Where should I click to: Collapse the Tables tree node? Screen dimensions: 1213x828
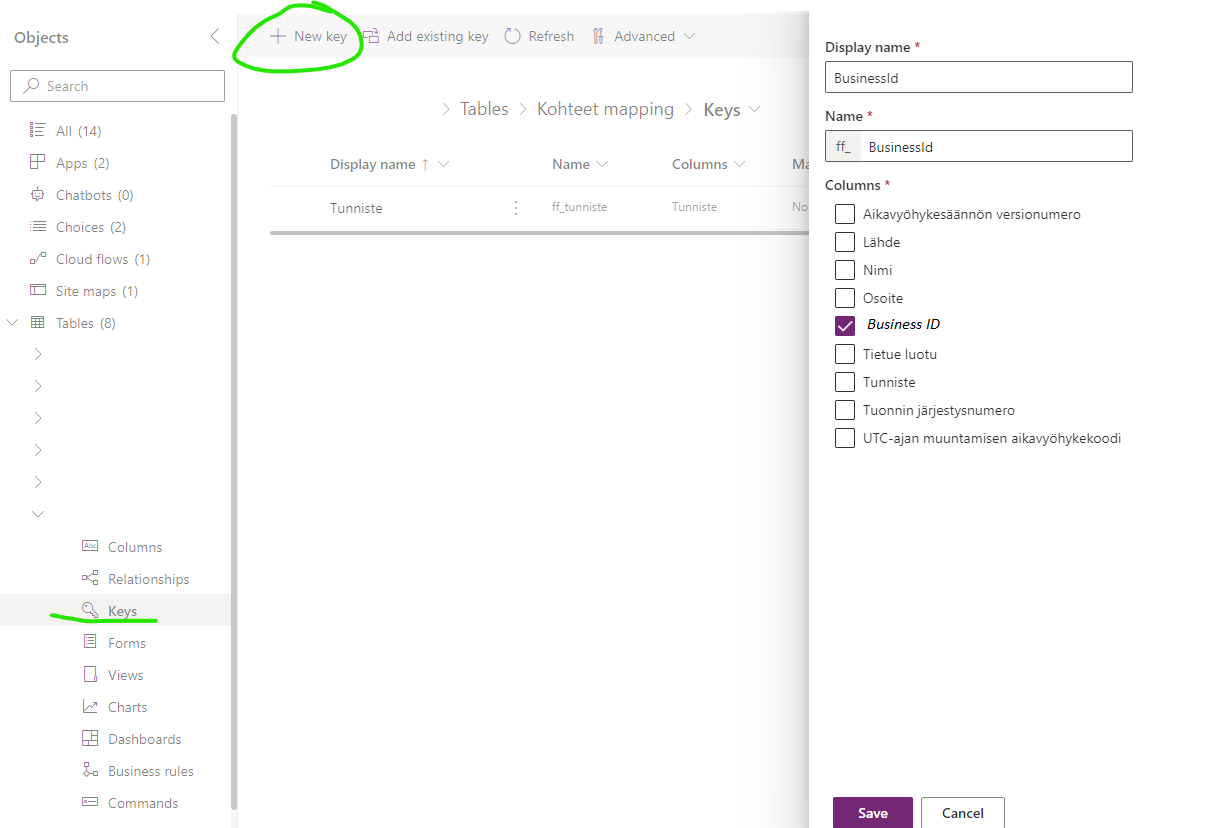(12, 323)
